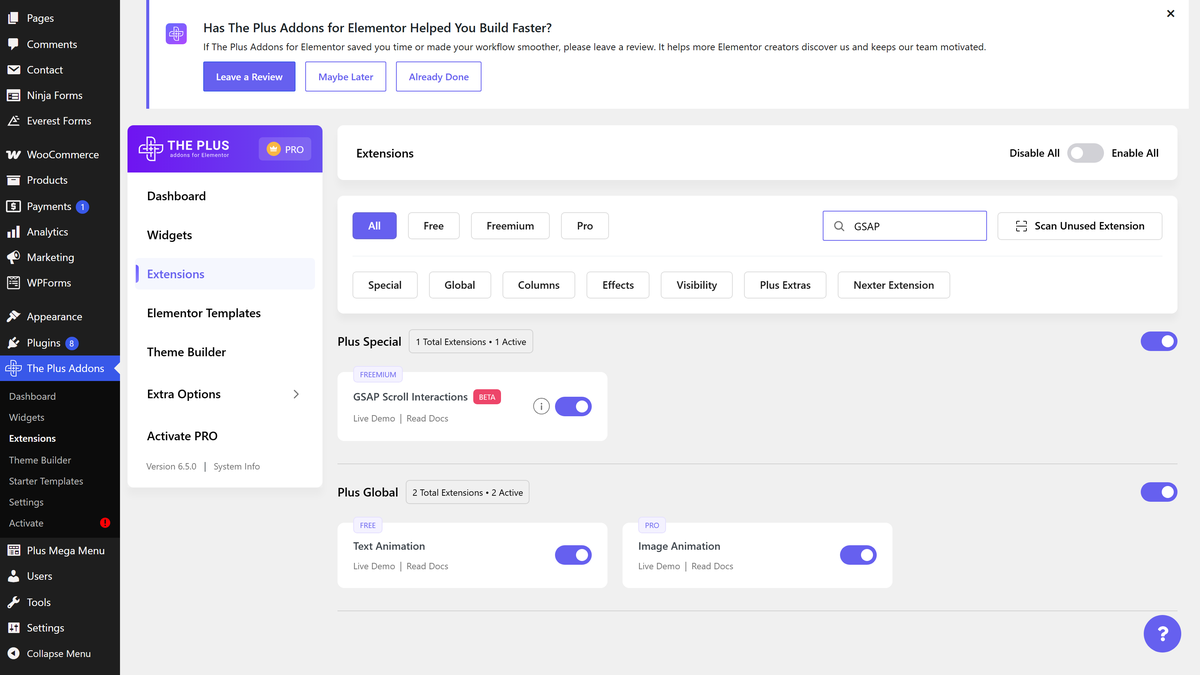Viewport: 1200px width, 675px height.
Task: Open Read Docs for GSAP Scroll Interactions
Action: click(427, 419)
